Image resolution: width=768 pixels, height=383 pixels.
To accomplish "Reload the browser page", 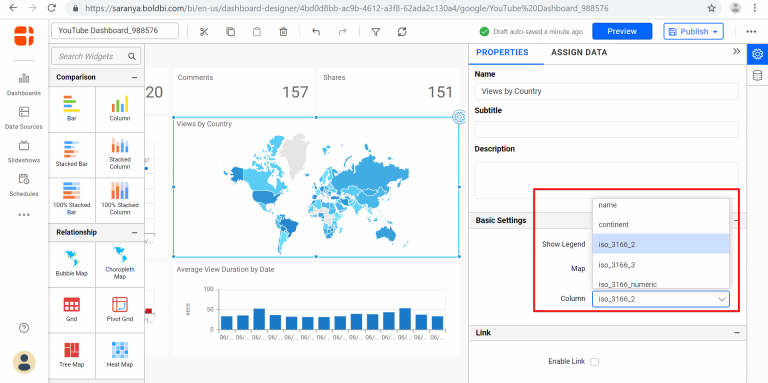I will (x=51, y=8).
